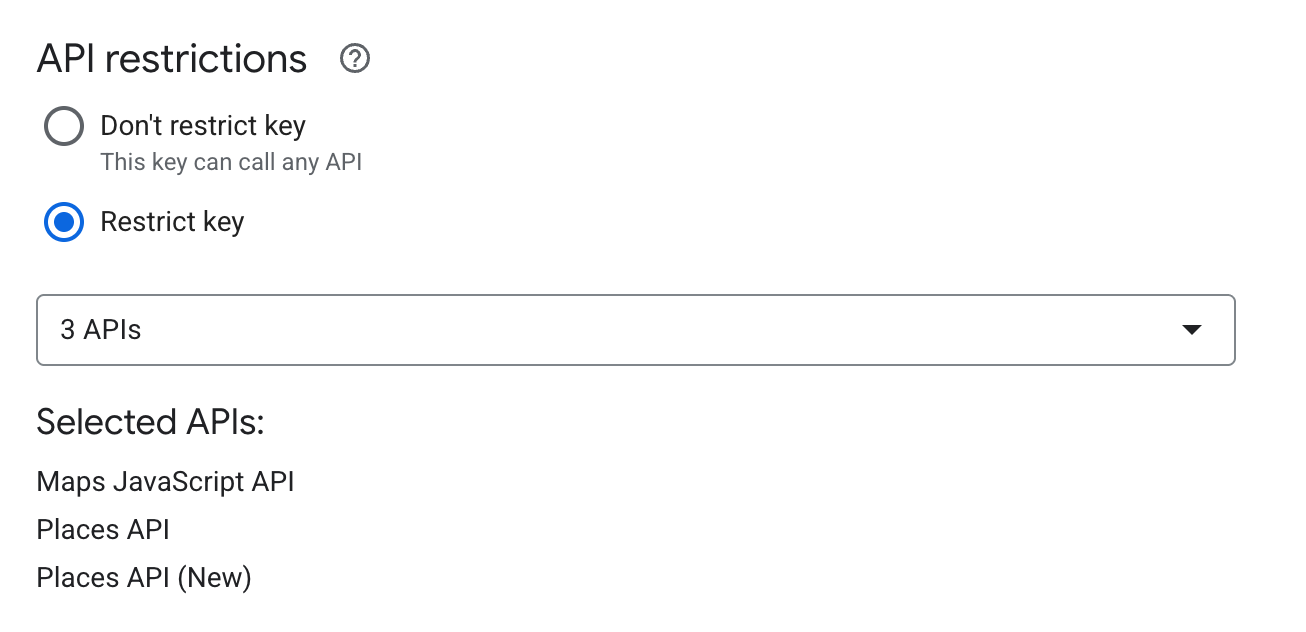
Task: Click the word "(New)" in the last API entry
Action: tap(214, 578)
